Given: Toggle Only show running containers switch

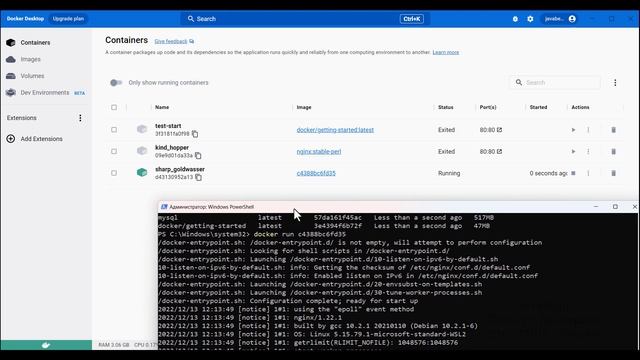Looking at the screenshot, I should point(116,82).
